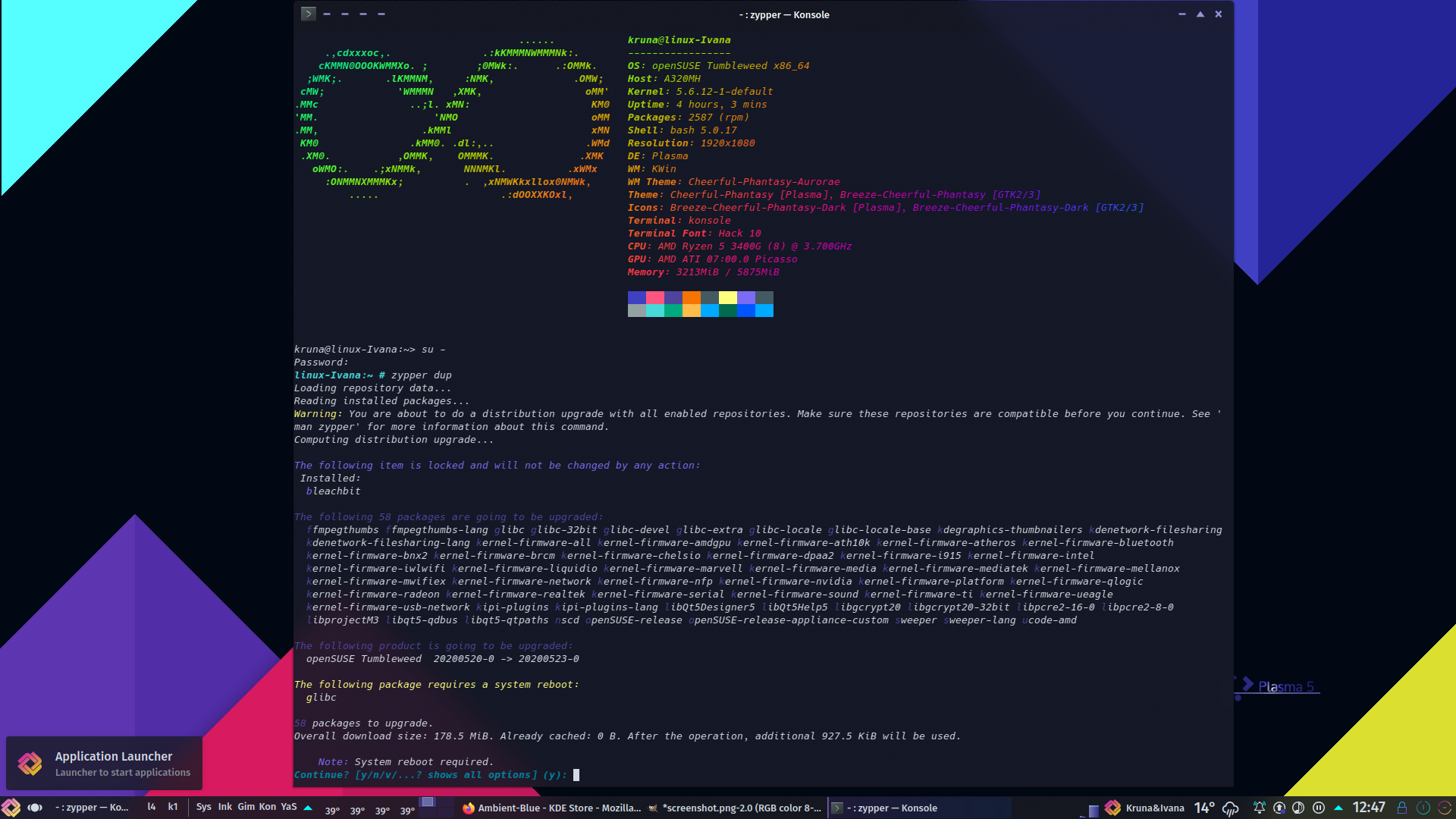Click the teal power shutdown icon
The image size is (1456, 819).
(1423, 808)
